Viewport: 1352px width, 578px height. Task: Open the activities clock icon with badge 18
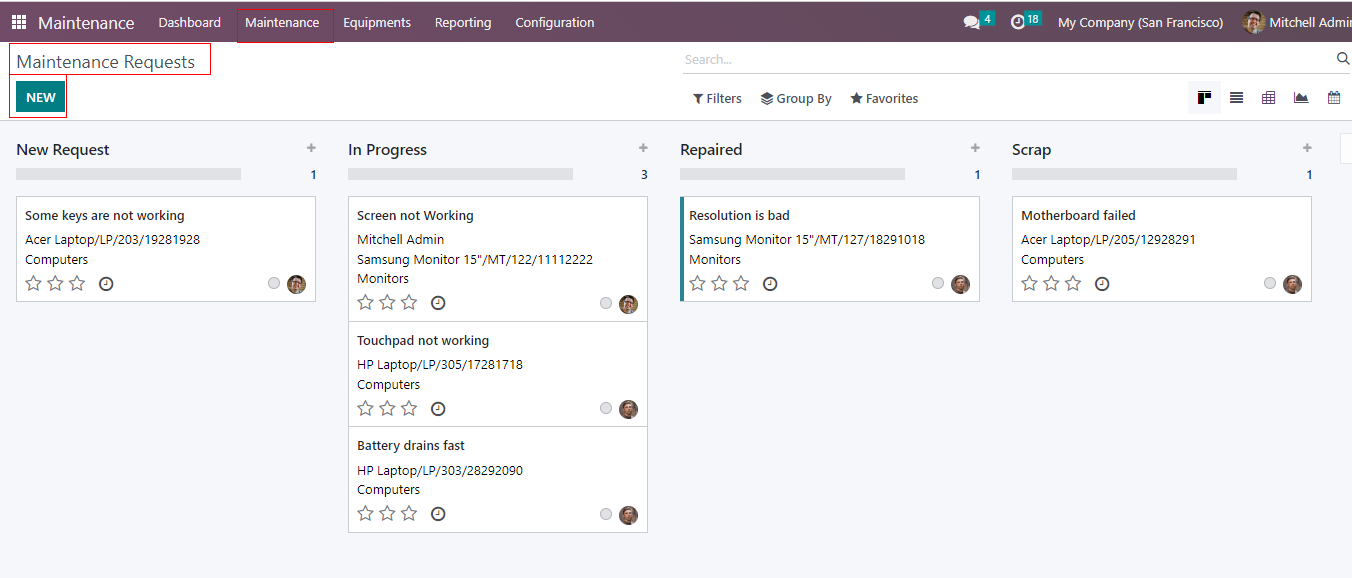click(1018, 22)
